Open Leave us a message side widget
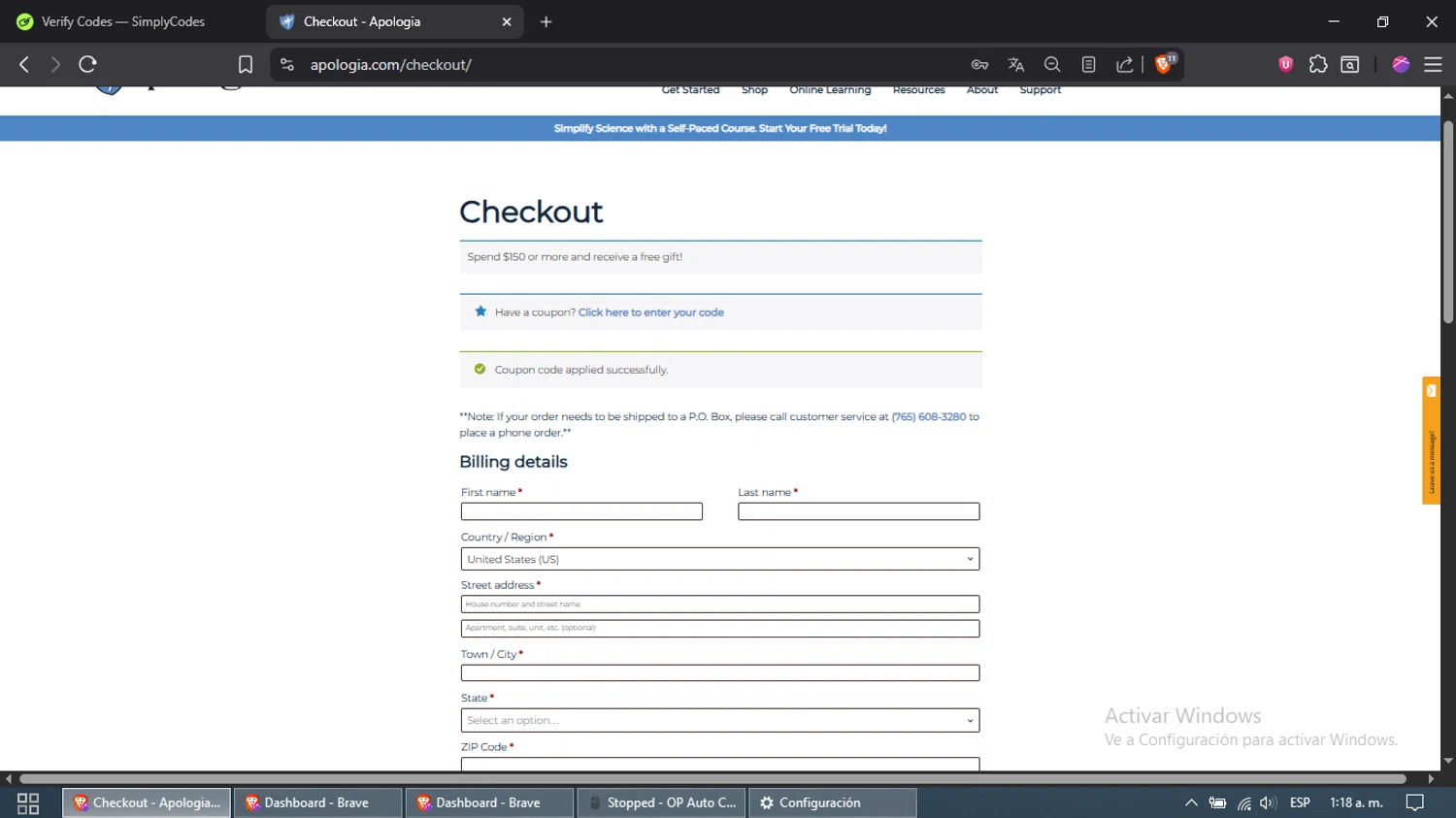The width and height of the screenshot is (1456, 818). pos(1431,441)
